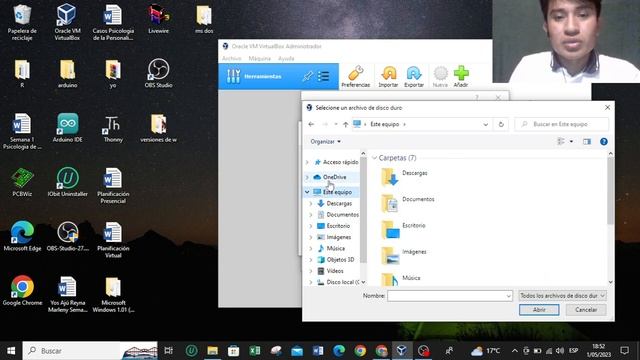Open the Máquina menu in VirtualBox
The width and height of the screenshot is (640, 360).
pyautogui.click(x=260, y=58)
